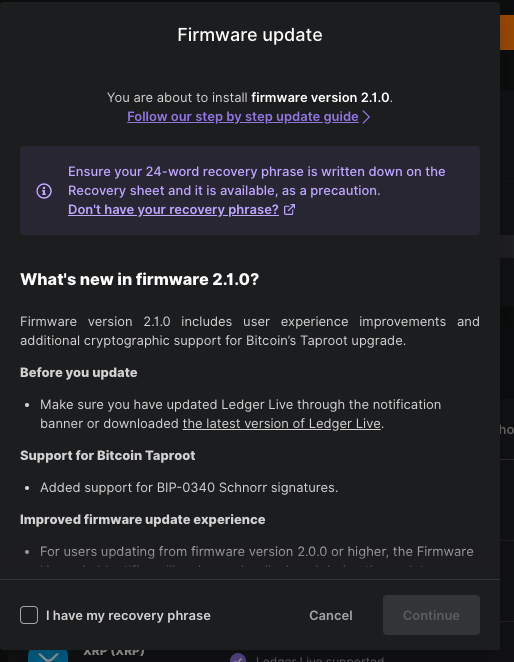
Task: Click external-link icon after recovery phrase link
Action: (x=289, y=209)
